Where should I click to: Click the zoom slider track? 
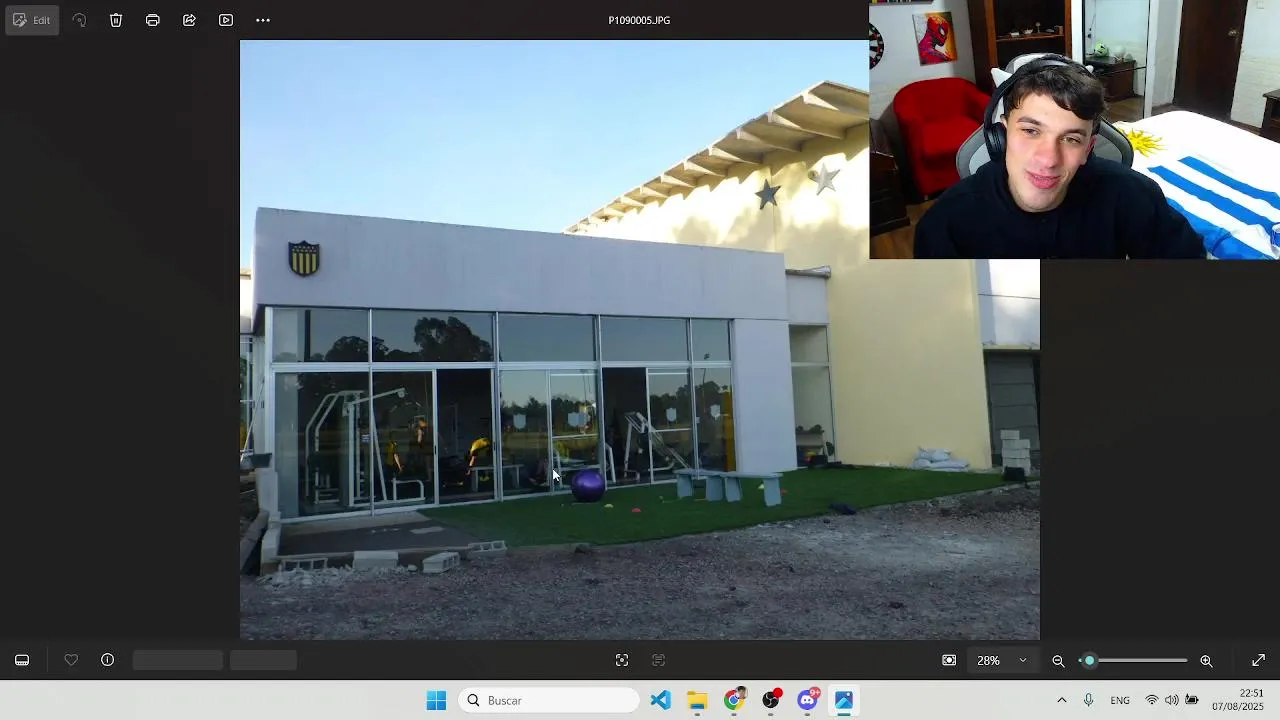click(x=1134, y=660)
